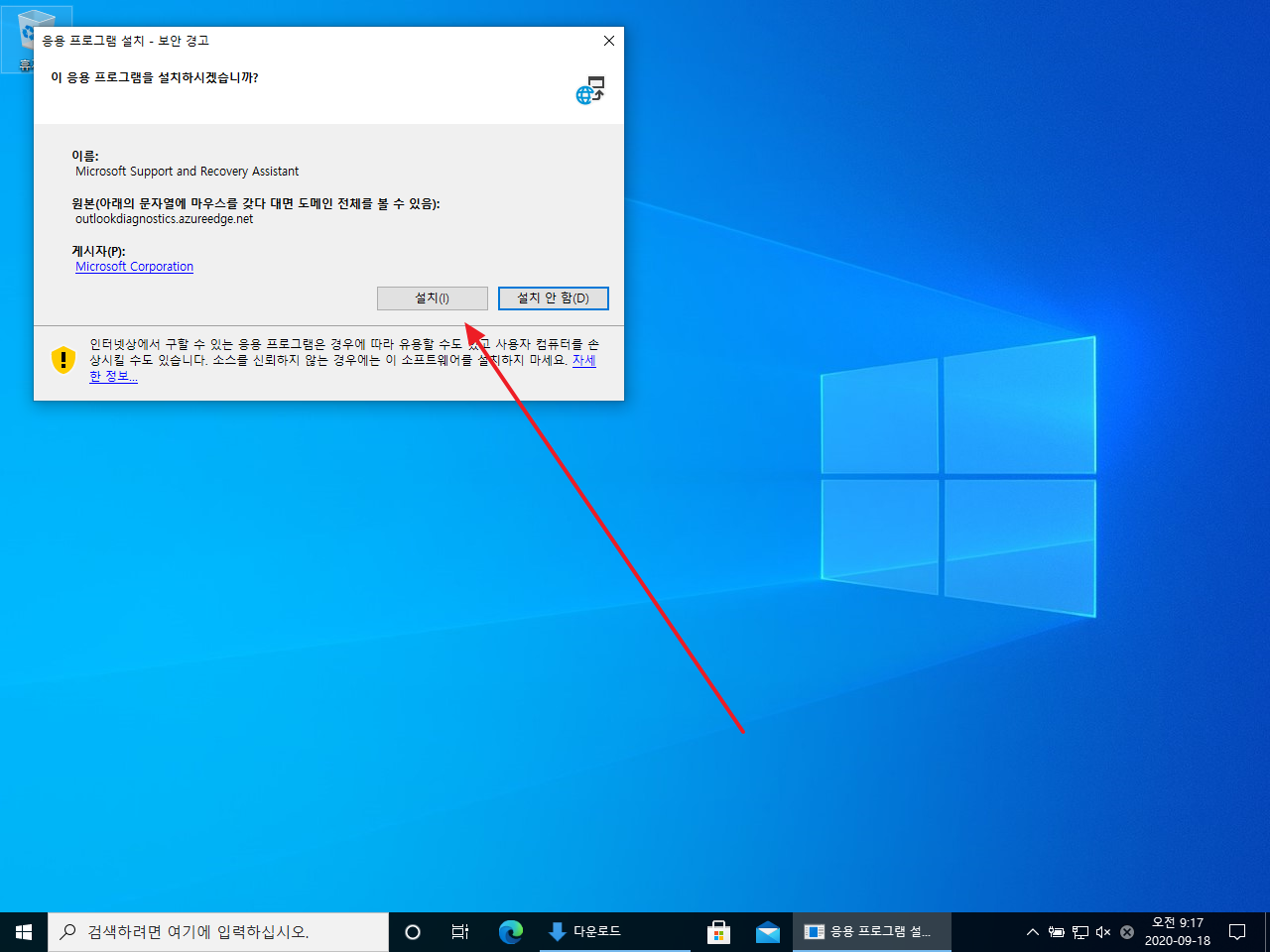Open network status tray icon

(x=1080, y=932)
